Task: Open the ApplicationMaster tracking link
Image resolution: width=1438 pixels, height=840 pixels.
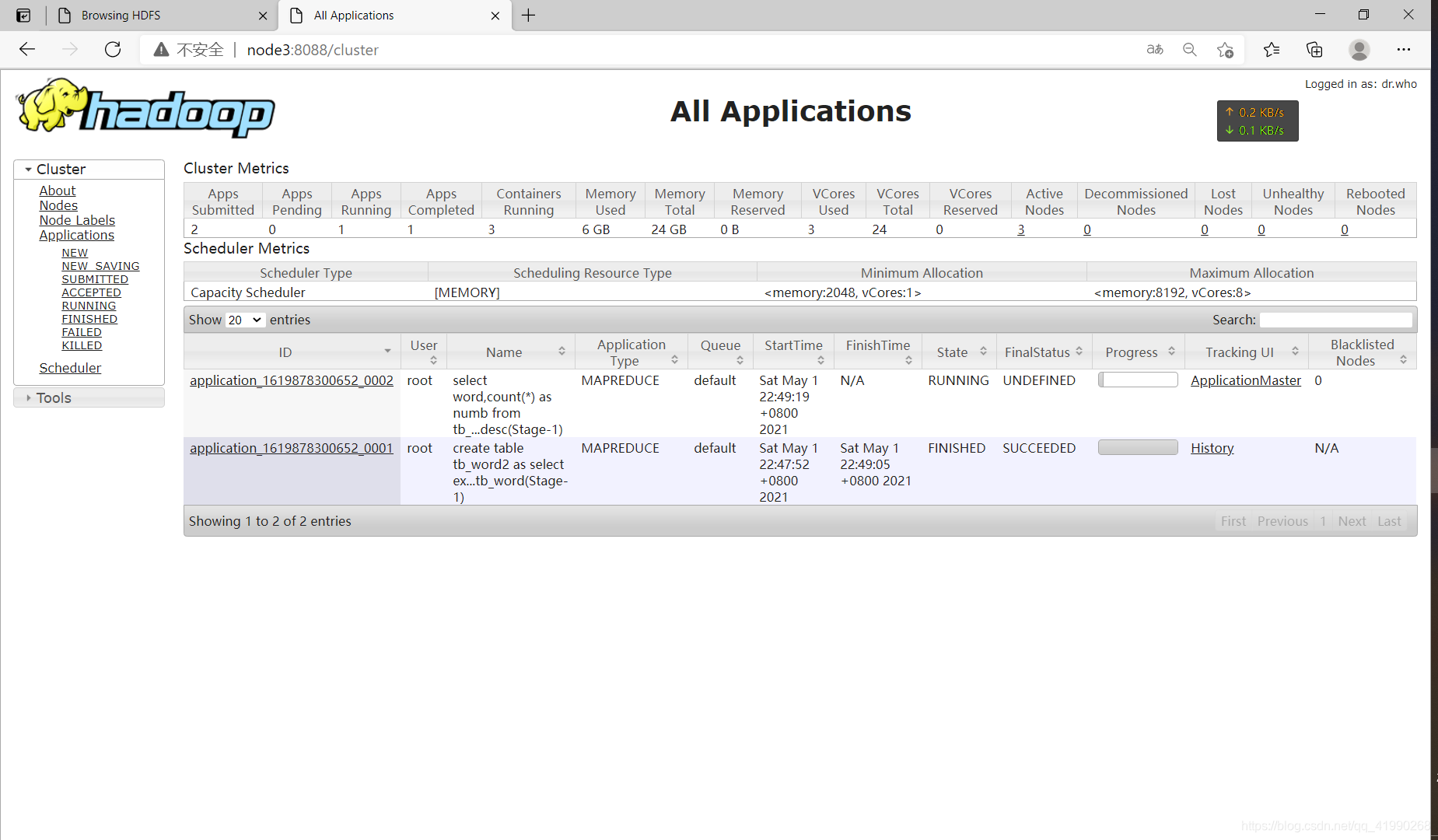Action: click(1245, 380)
